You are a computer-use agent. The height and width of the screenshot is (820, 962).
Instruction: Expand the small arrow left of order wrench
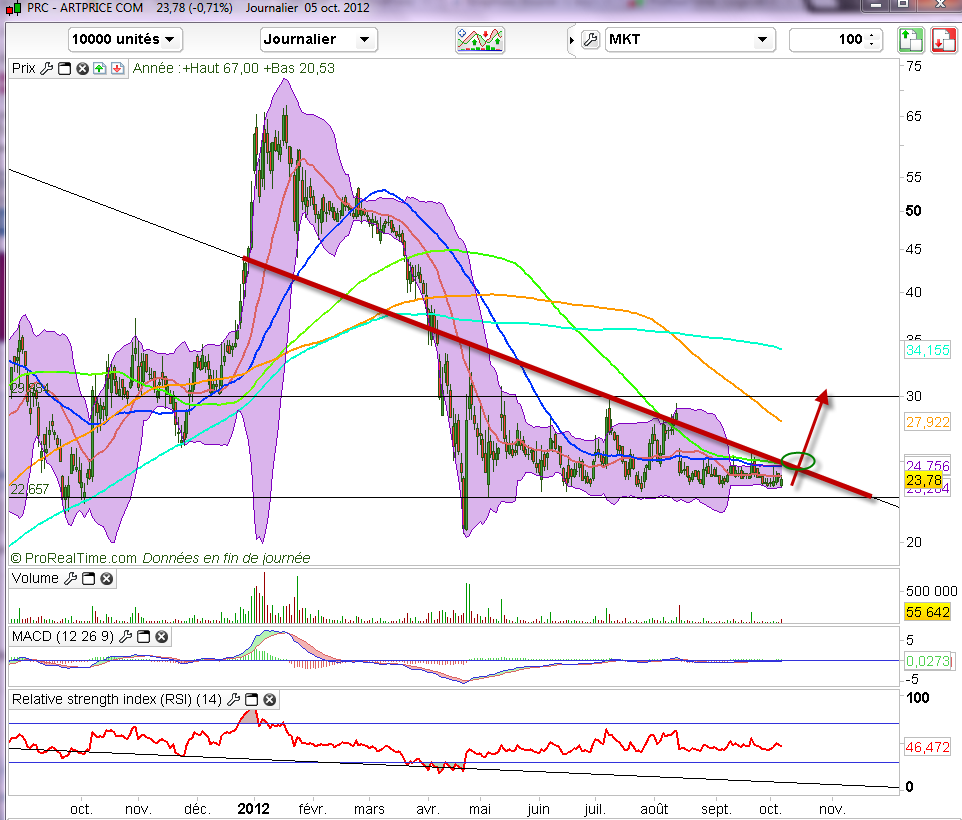pyautogui.click(x=572, y=40)
